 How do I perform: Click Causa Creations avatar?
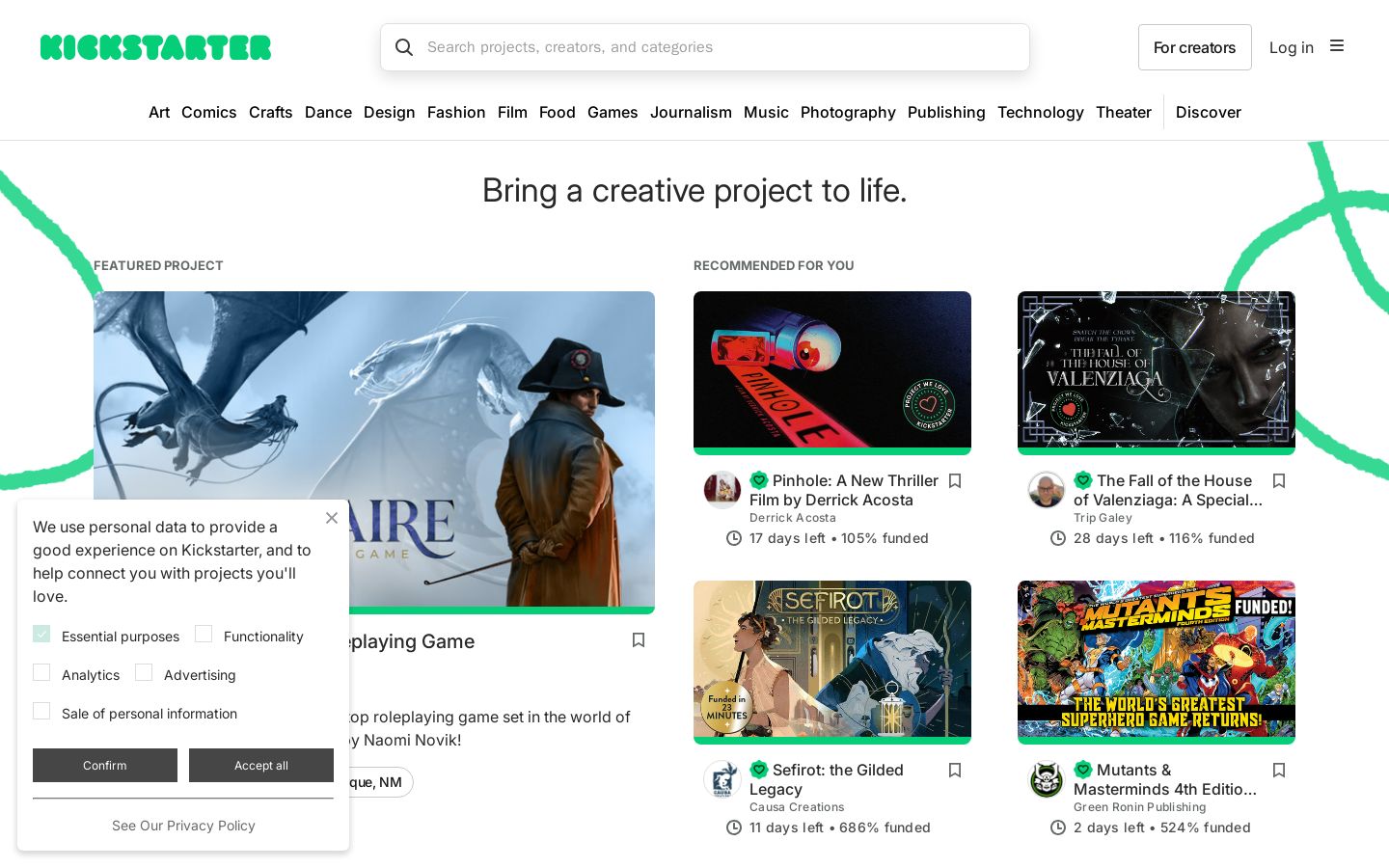tap(722, 779)
